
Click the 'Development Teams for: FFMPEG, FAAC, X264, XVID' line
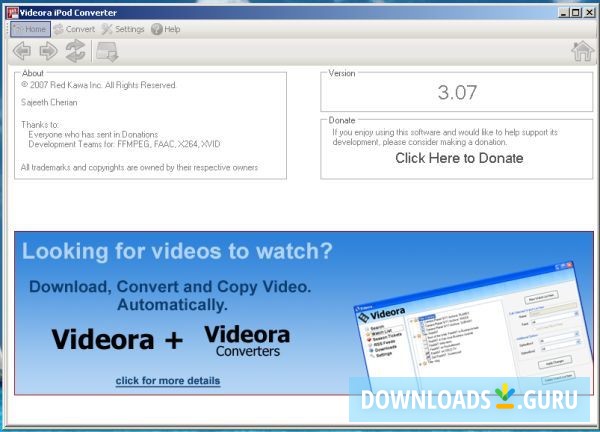click(x=124, y=144)
